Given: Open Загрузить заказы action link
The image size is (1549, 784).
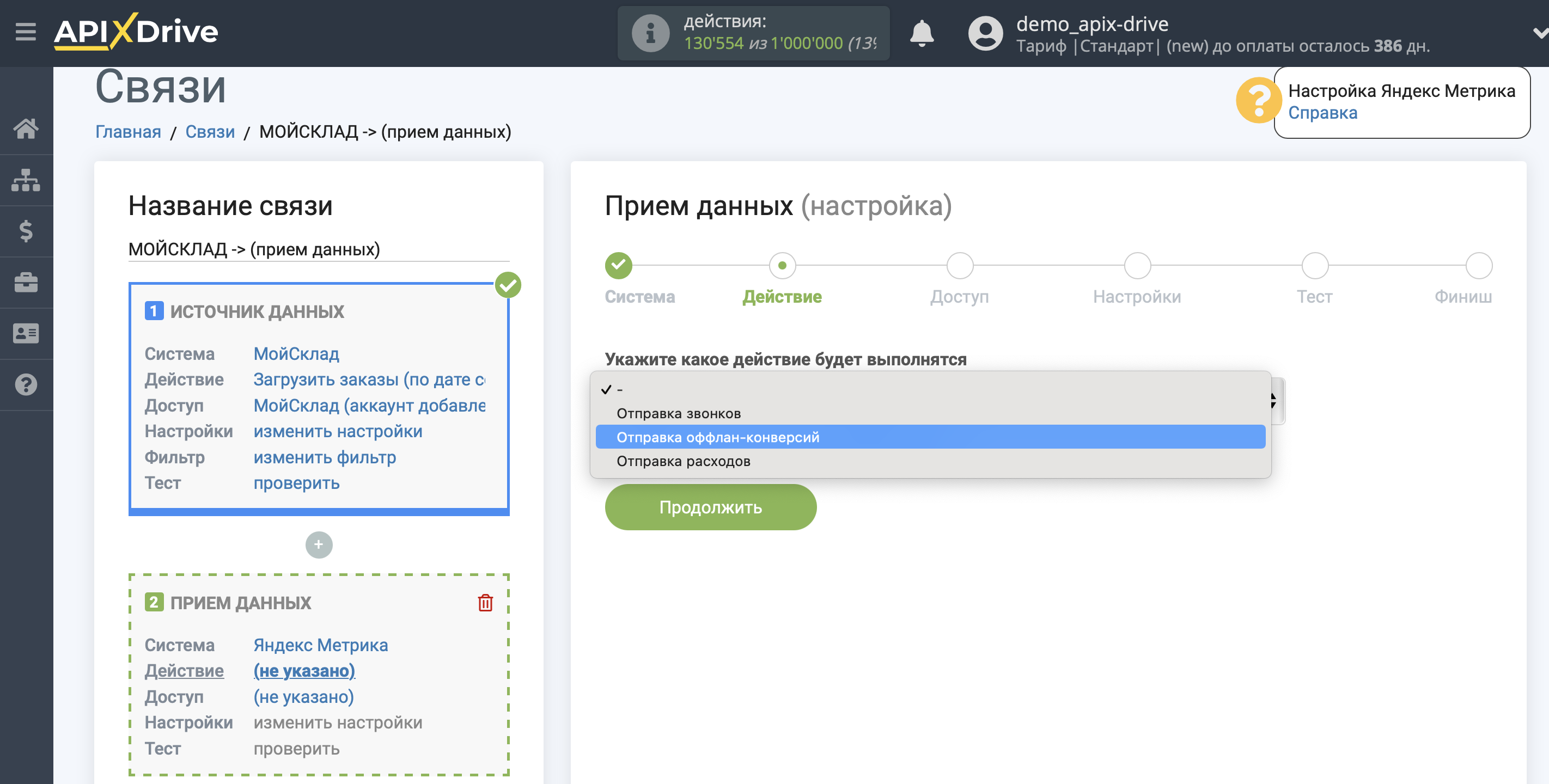Looking at the screenshot, I should 369,379.
